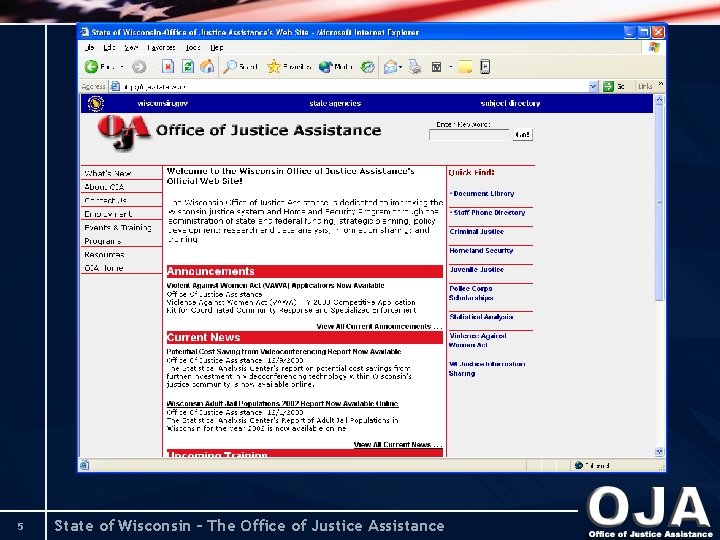Open the Police Corps Scholarships link
Screen dimensions: 720x540
point(471,293)
